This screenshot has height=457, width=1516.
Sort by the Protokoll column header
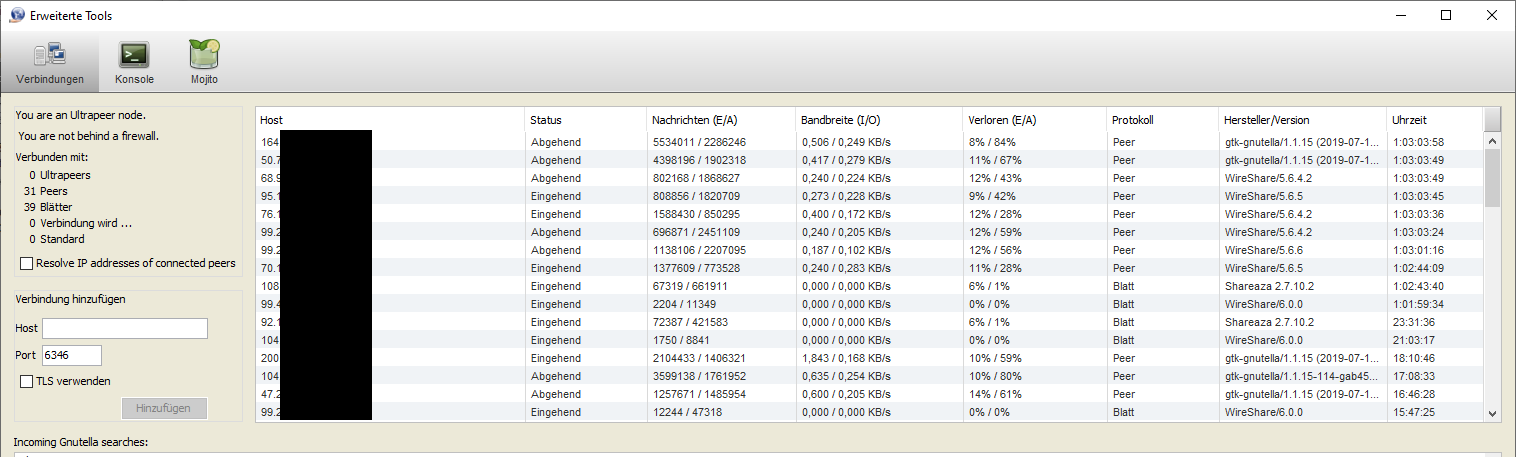pyautogui.click(x=1163, y=120)
